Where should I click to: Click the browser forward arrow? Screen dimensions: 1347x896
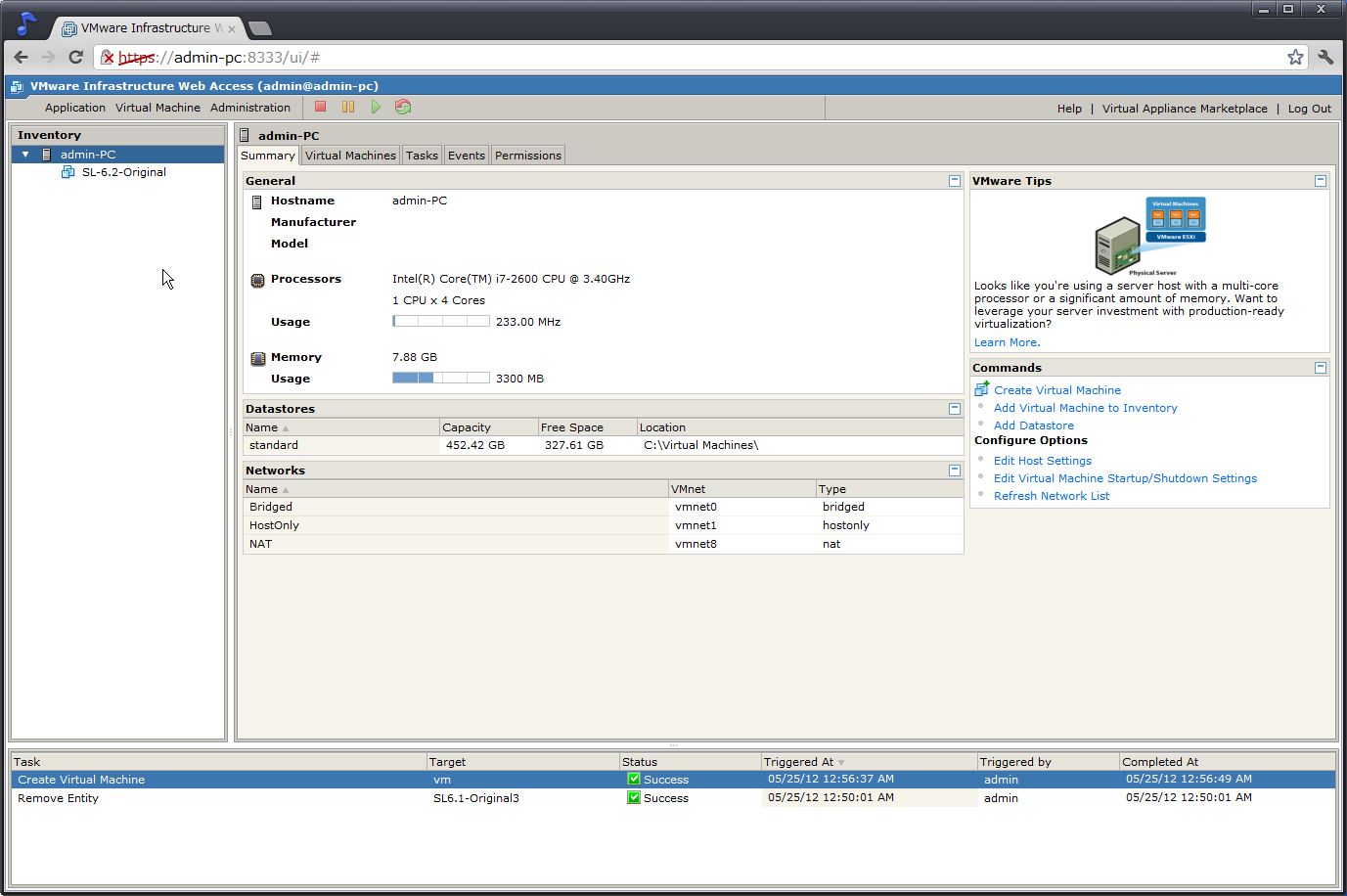point(49,57)
